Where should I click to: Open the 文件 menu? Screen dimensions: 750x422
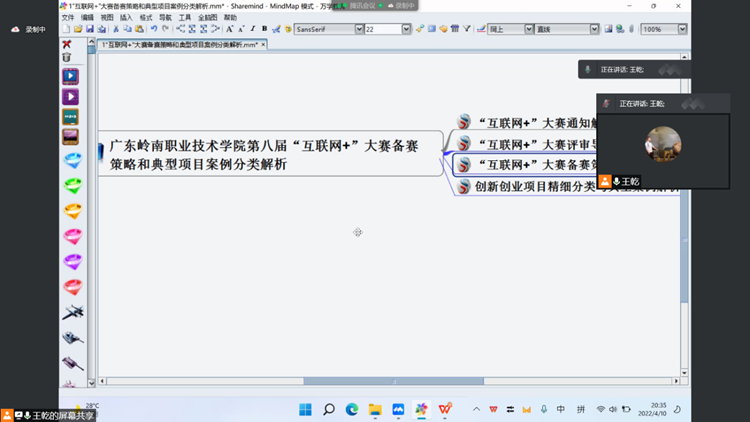68,18
